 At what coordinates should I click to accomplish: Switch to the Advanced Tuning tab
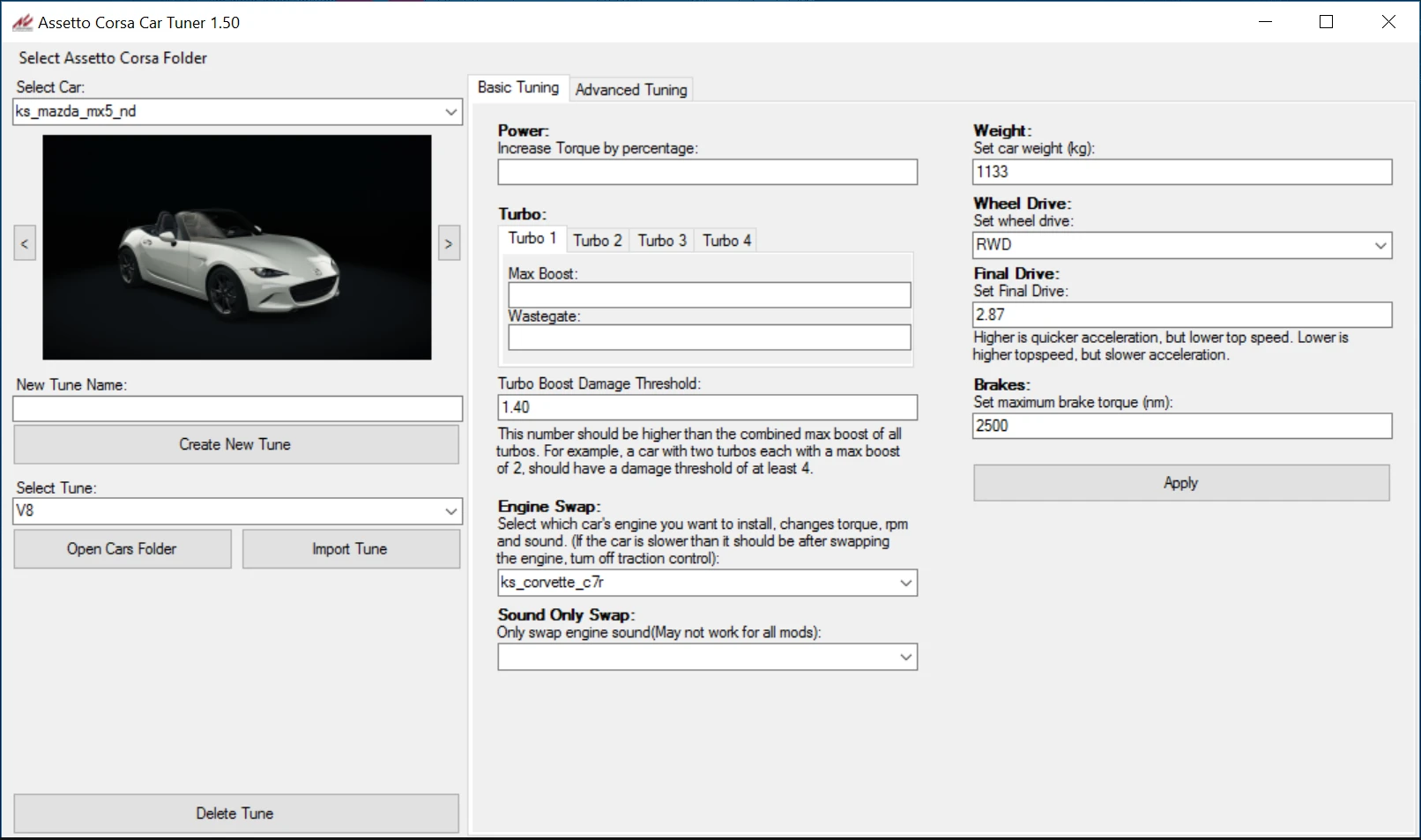631,89
